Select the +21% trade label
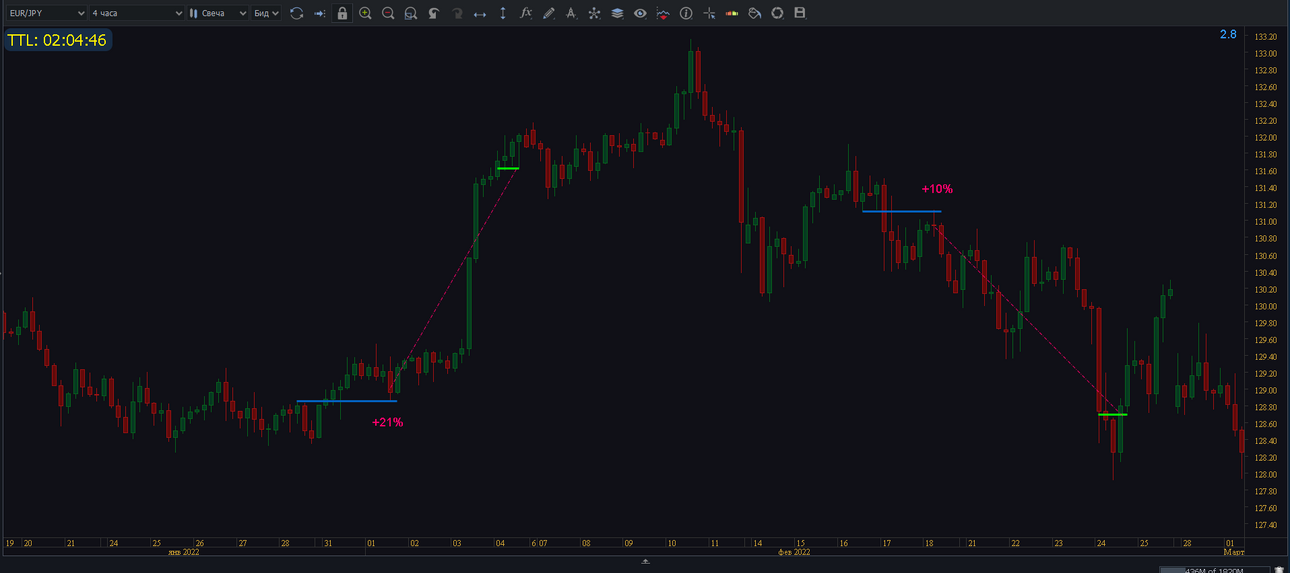This screenshot has width=1290, height=573. click(x=387, y=422)
